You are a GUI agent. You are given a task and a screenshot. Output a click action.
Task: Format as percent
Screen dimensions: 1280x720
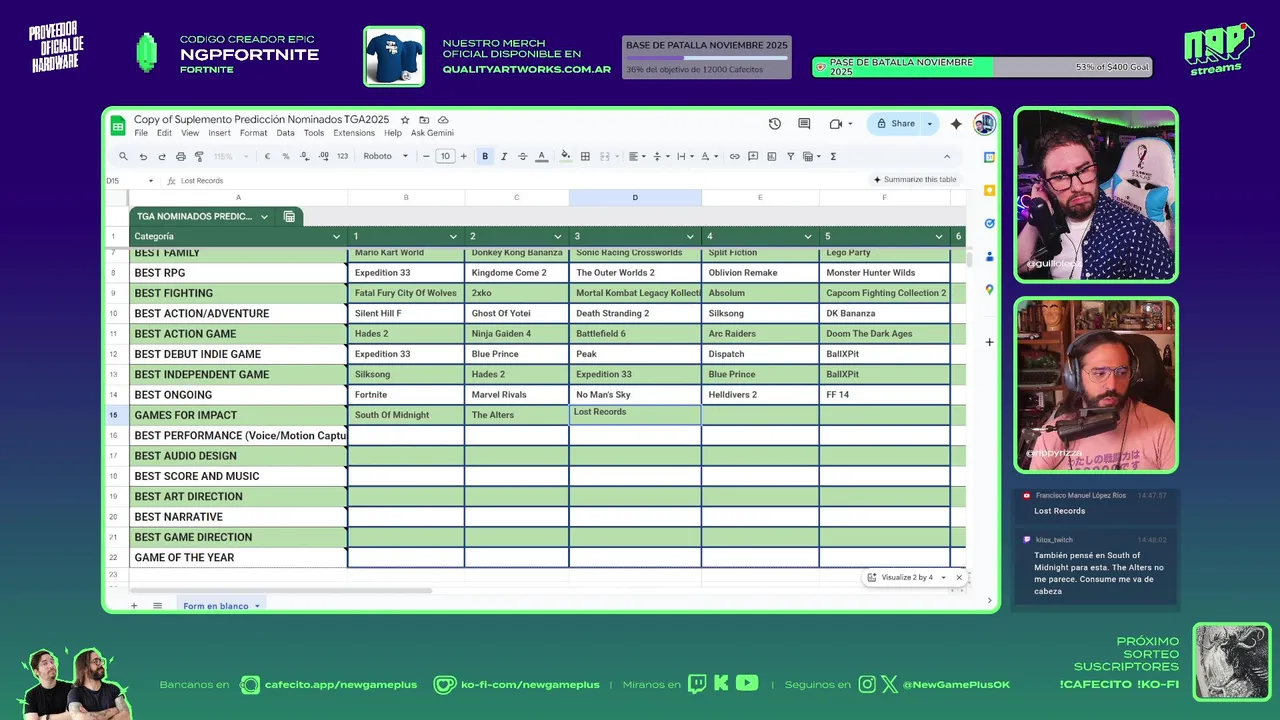pos(286,156)
